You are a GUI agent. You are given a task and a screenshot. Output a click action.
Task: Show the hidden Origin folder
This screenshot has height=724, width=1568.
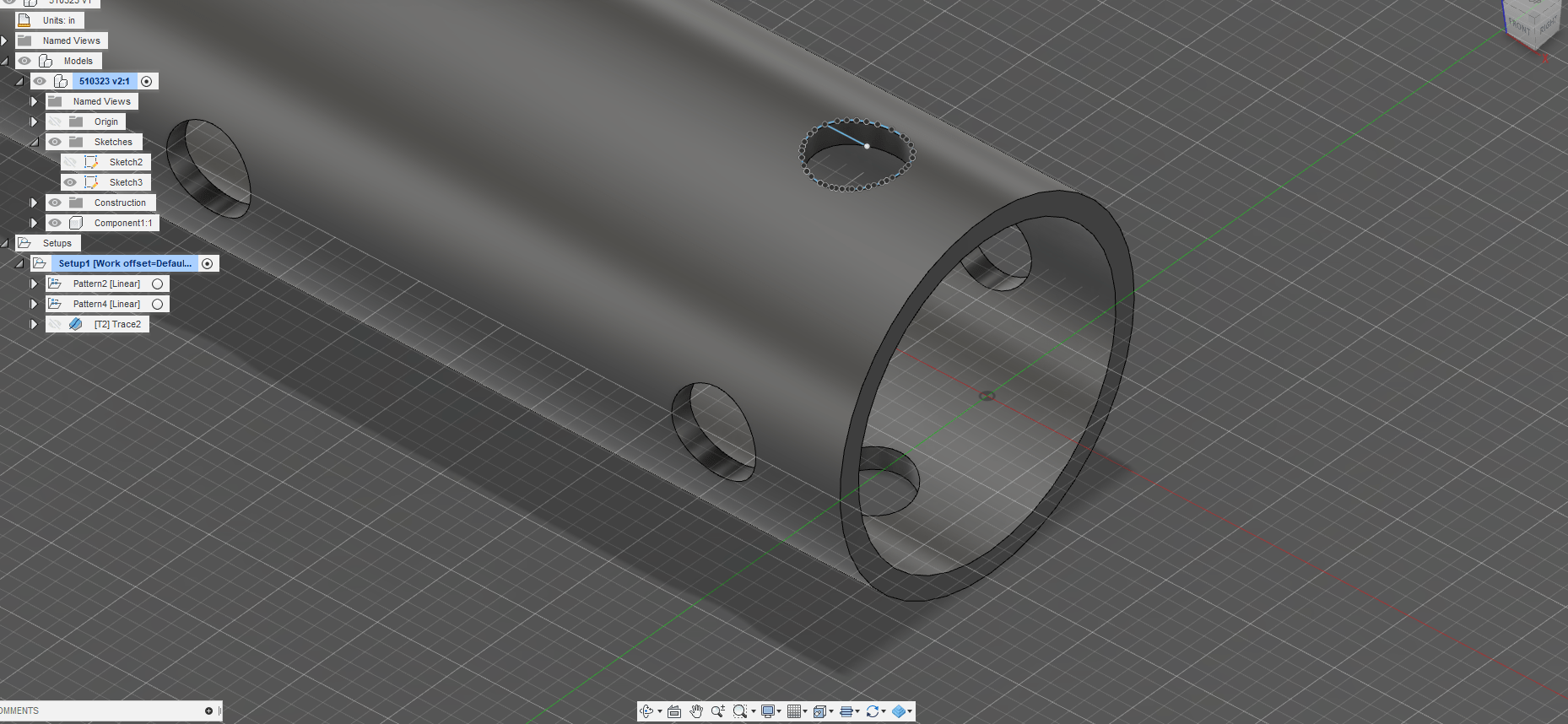tap(55, 122)
